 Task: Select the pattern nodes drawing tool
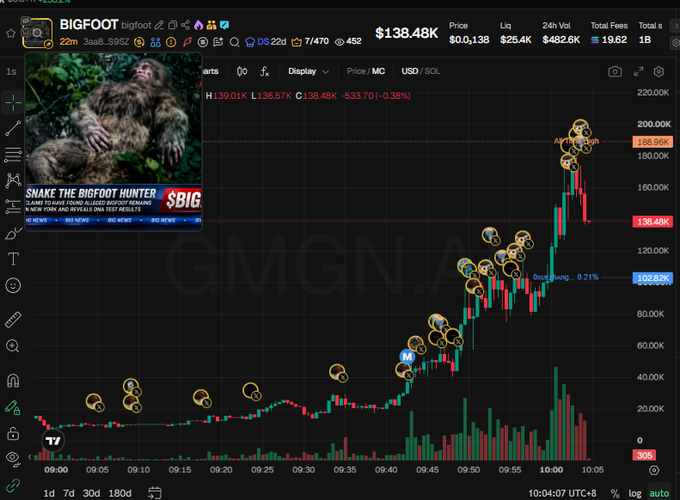13,180
